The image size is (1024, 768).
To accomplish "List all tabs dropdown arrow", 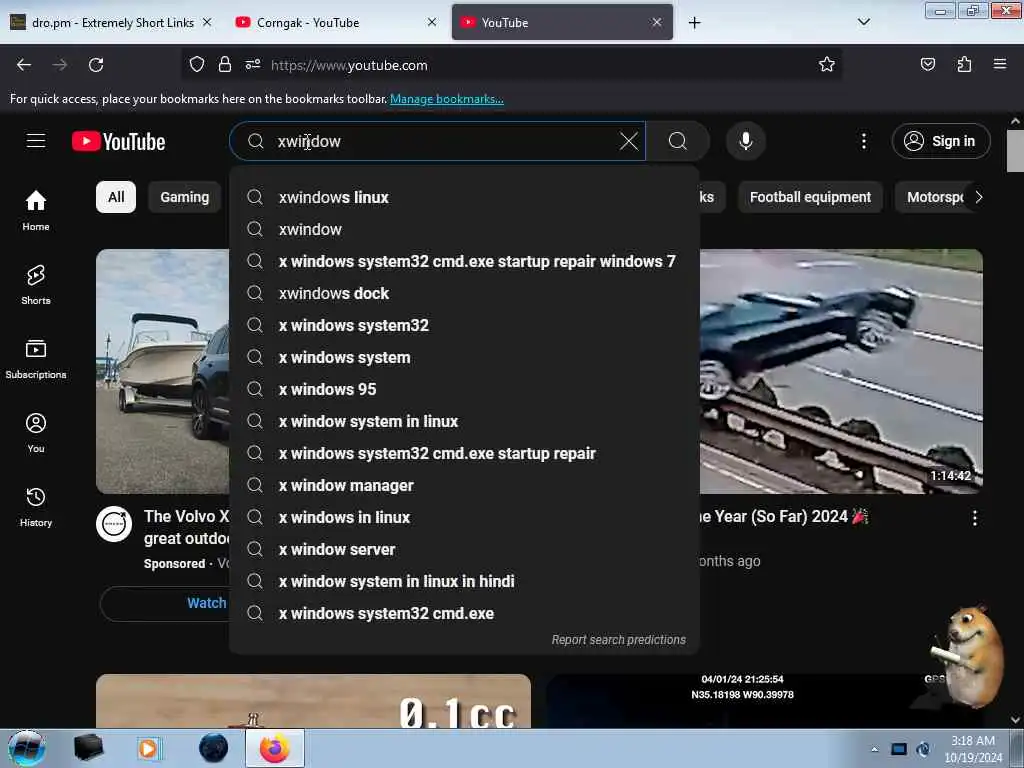I will tap(863, 22).
